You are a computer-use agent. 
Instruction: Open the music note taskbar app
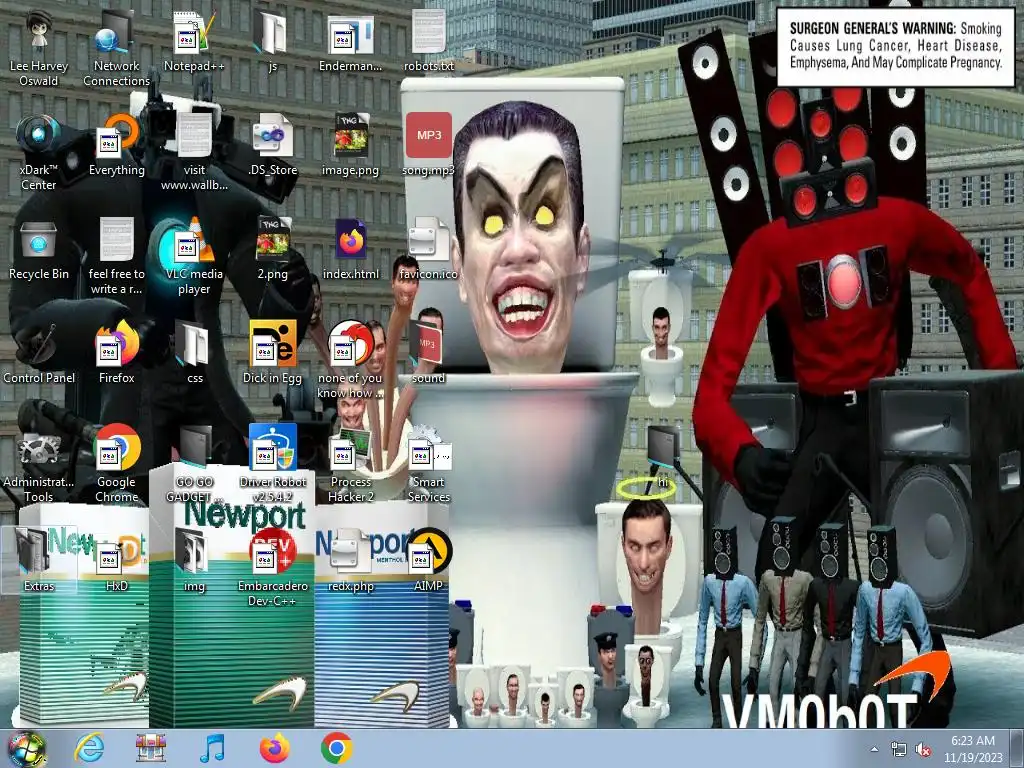point(212,748)
